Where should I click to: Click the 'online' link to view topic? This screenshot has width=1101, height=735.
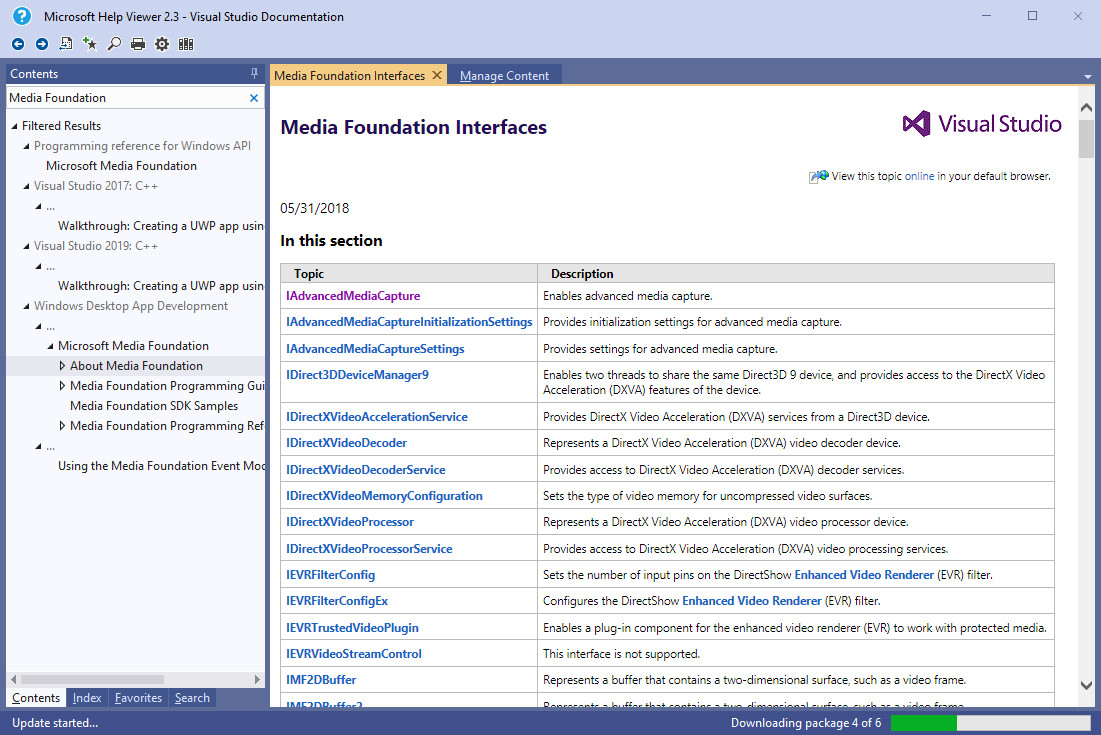(919, 176)
